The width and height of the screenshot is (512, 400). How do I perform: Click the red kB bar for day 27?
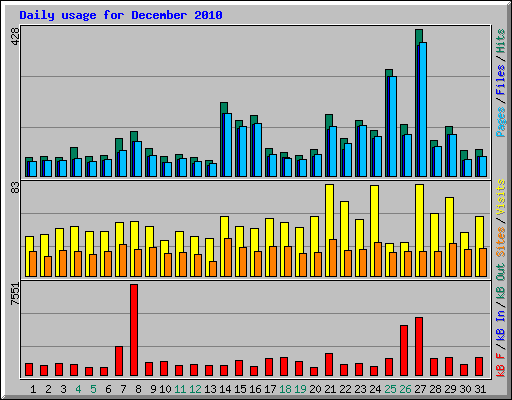point(419,347)
